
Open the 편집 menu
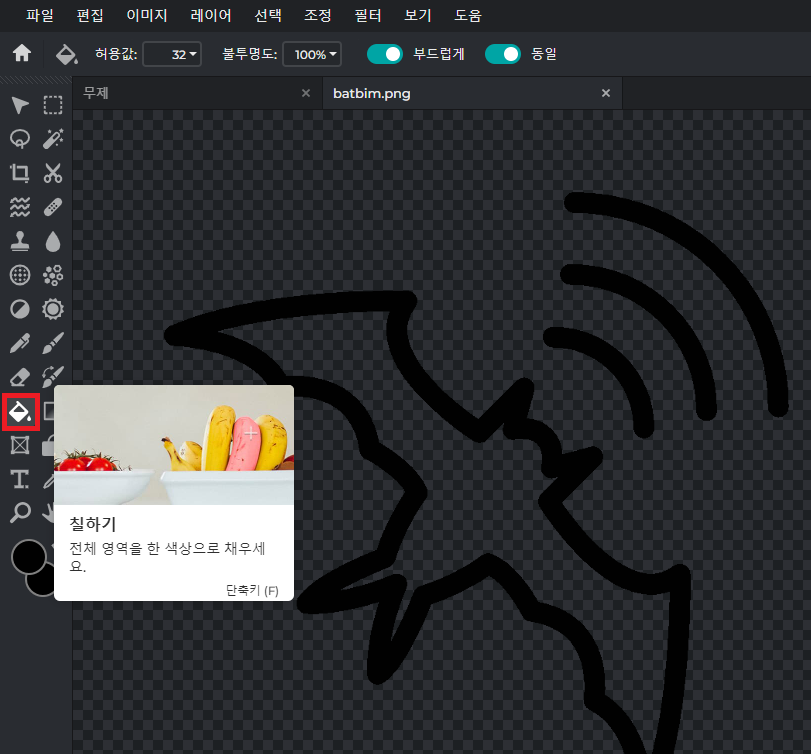coord(90,16)
